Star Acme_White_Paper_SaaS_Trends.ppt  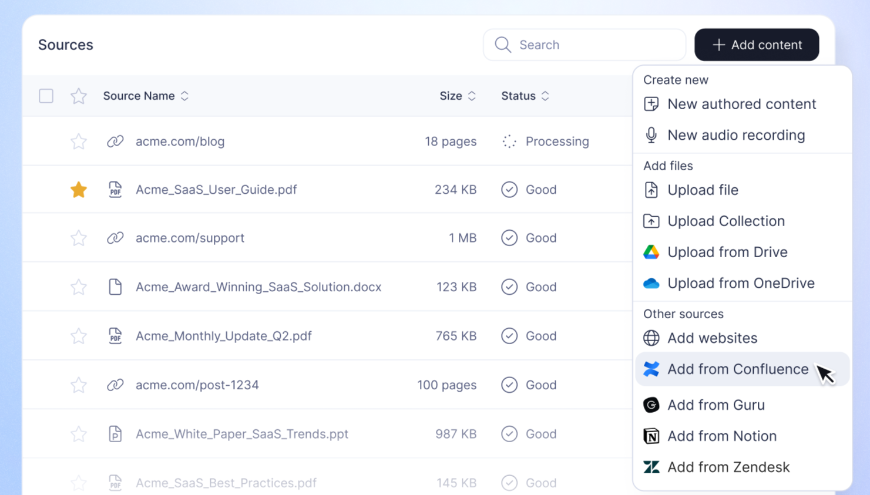pyautogui.click(x=79, y=434)
